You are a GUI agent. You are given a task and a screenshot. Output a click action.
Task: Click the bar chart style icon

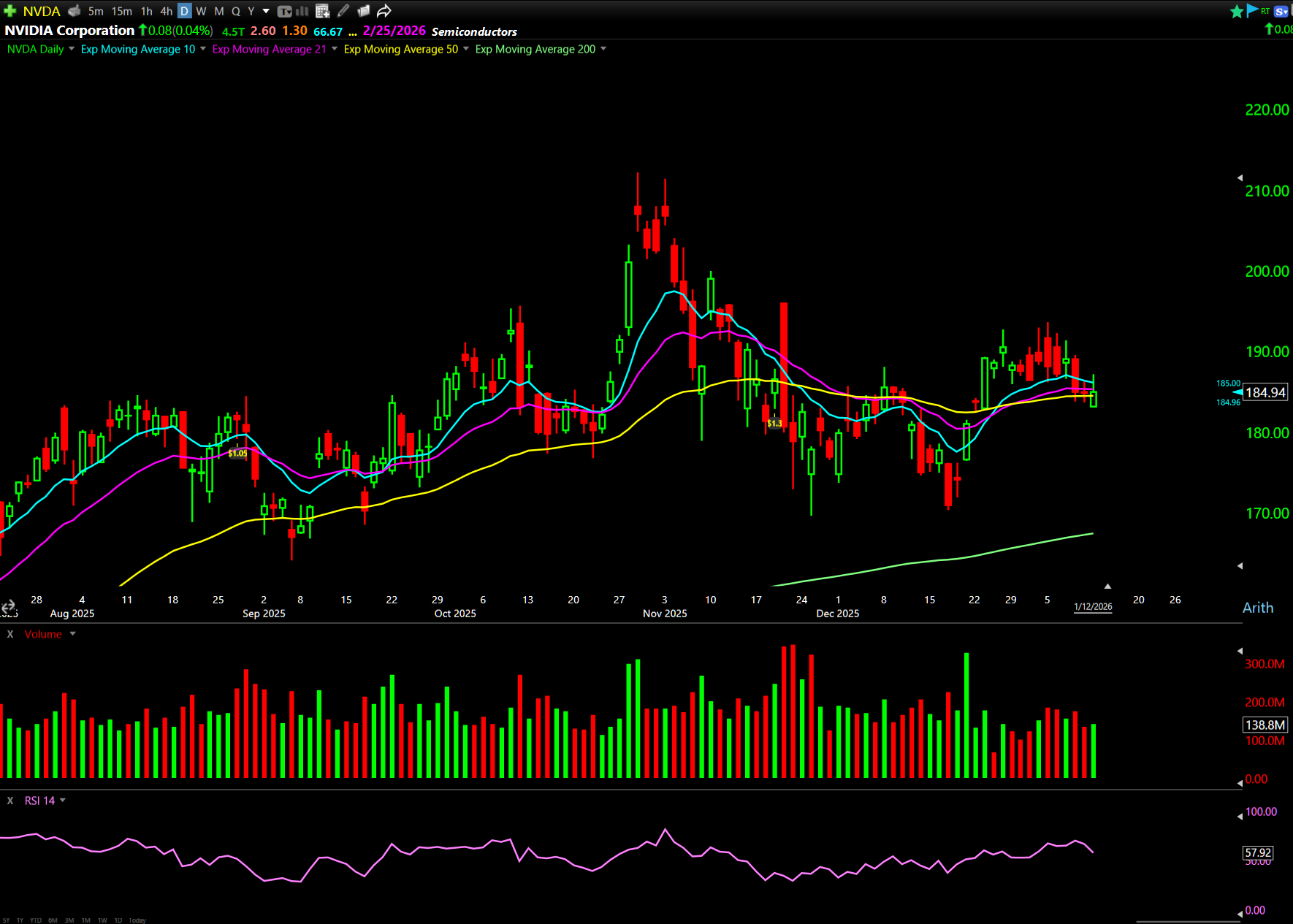click(302, 11)
